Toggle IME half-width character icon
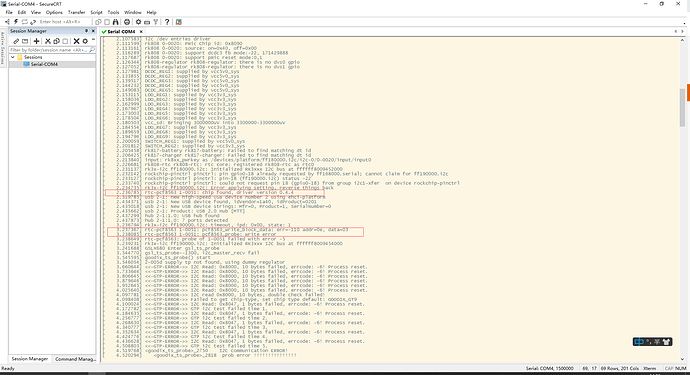Screen dimensions: 690x375 (x=657, y=342)
